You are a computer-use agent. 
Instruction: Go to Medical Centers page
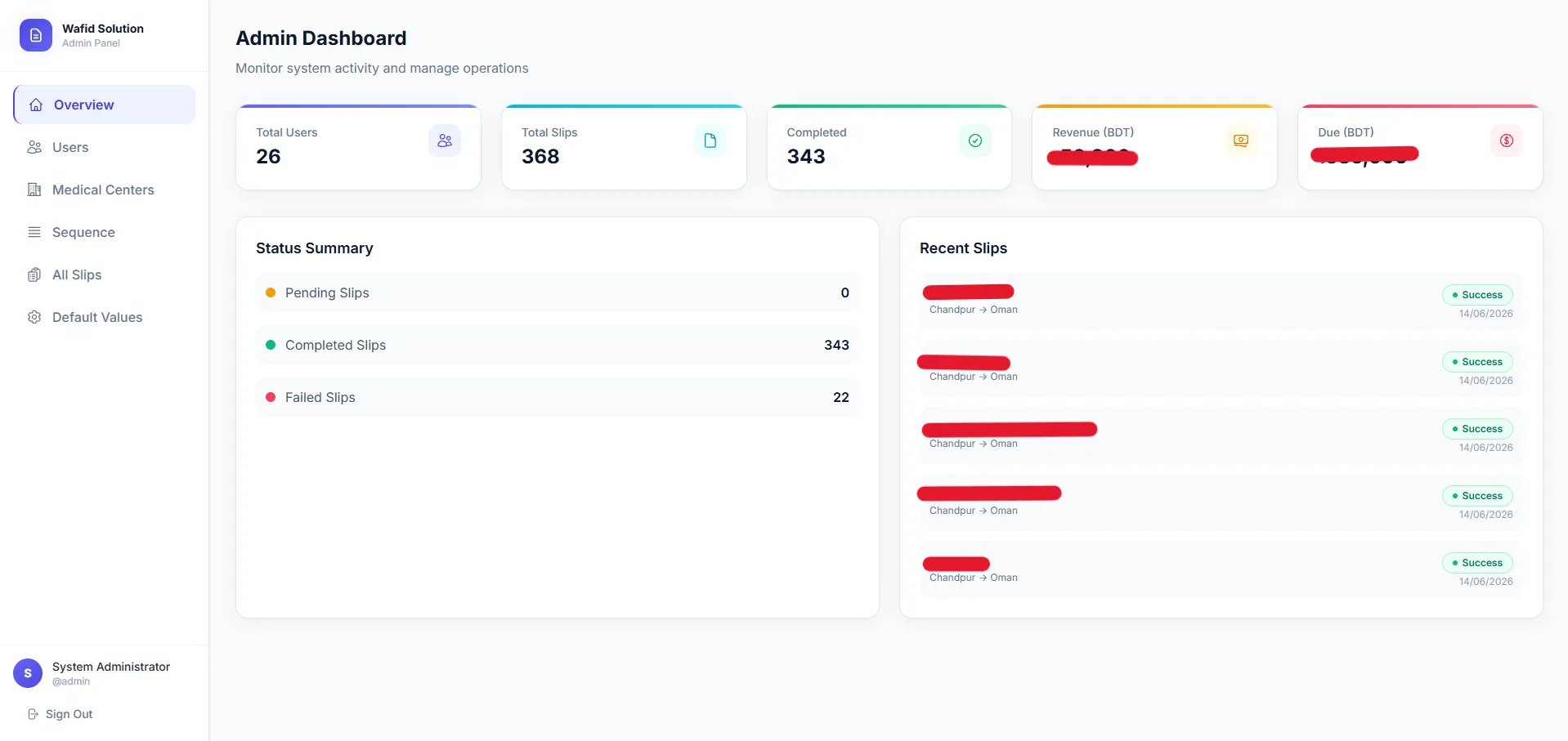(105, 190)
